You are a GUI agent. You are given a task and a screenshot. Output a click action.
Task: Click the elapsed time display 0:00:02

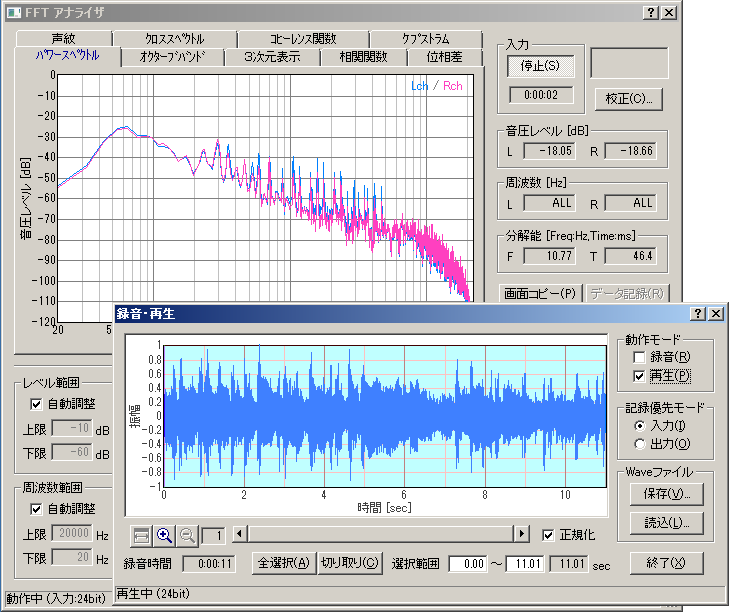[x=541, y=95]
